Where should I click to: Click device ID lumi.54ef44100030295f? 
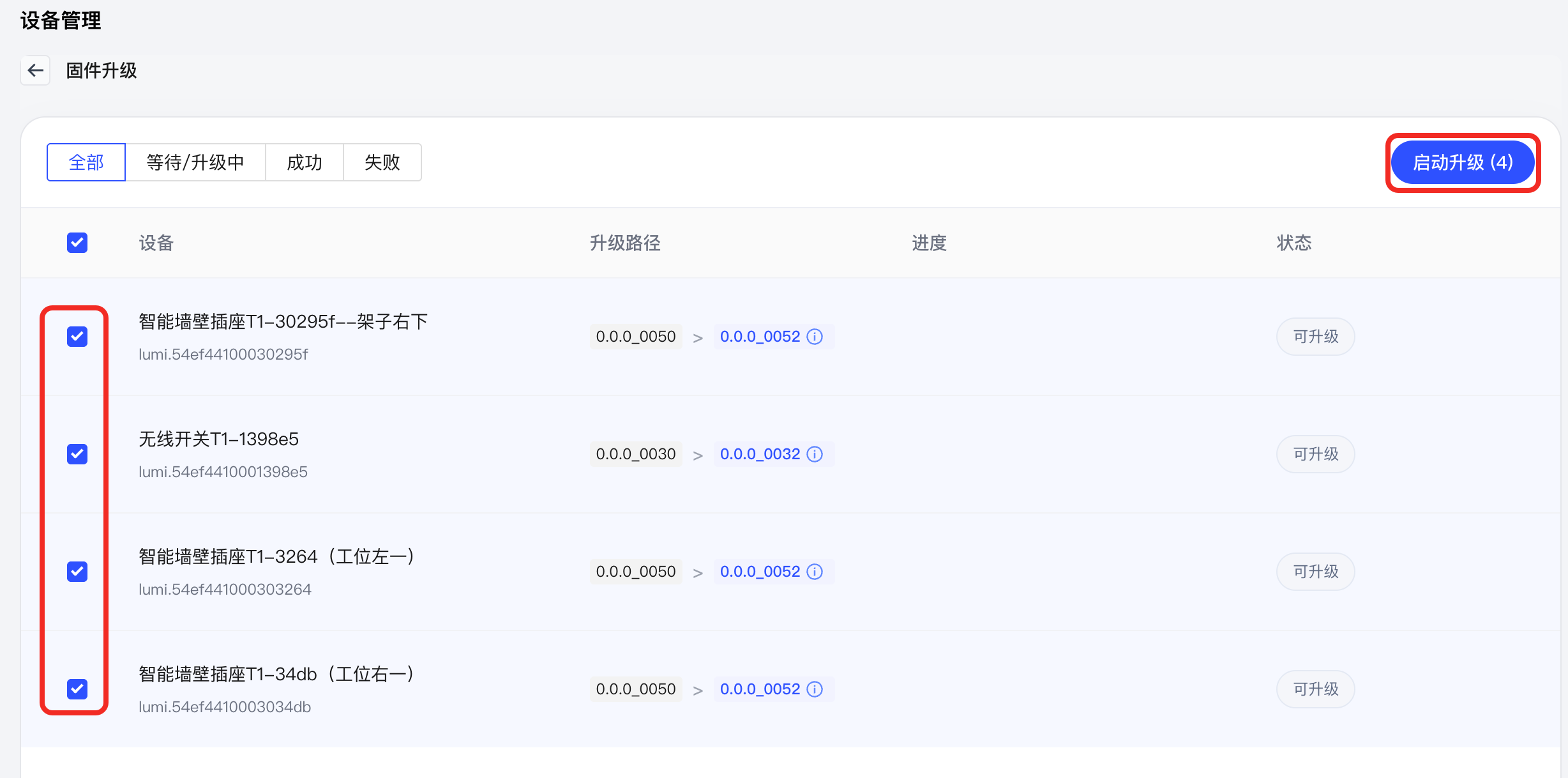pyautogui.click(x=223, y=355)
